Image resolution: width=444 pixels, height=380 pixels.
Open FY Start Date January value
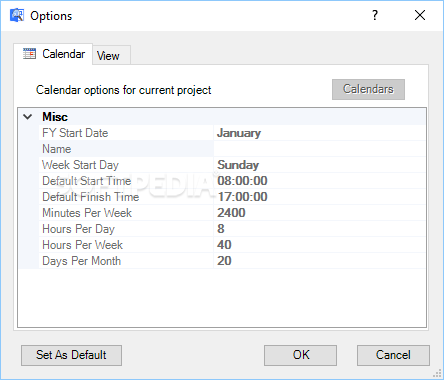[319, 133]
